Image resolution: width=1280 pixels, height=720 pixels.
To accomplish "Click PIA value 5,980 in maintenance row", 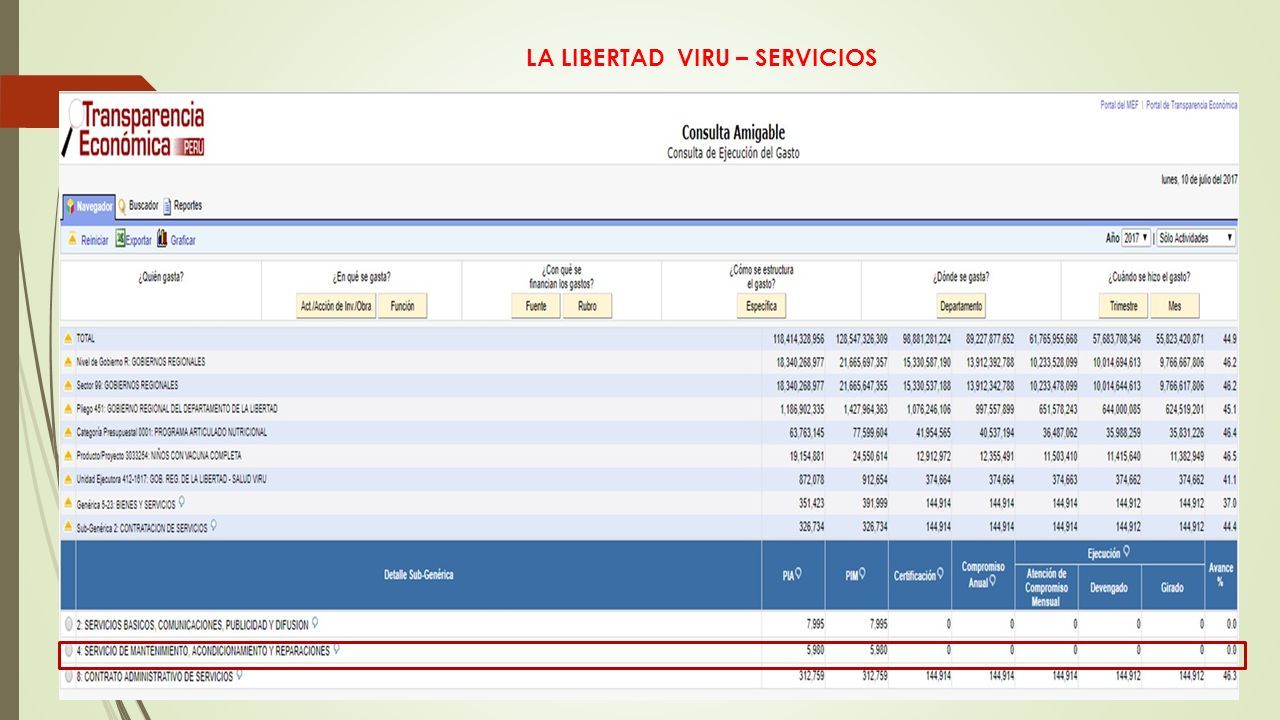I will [x=813, y=651].
